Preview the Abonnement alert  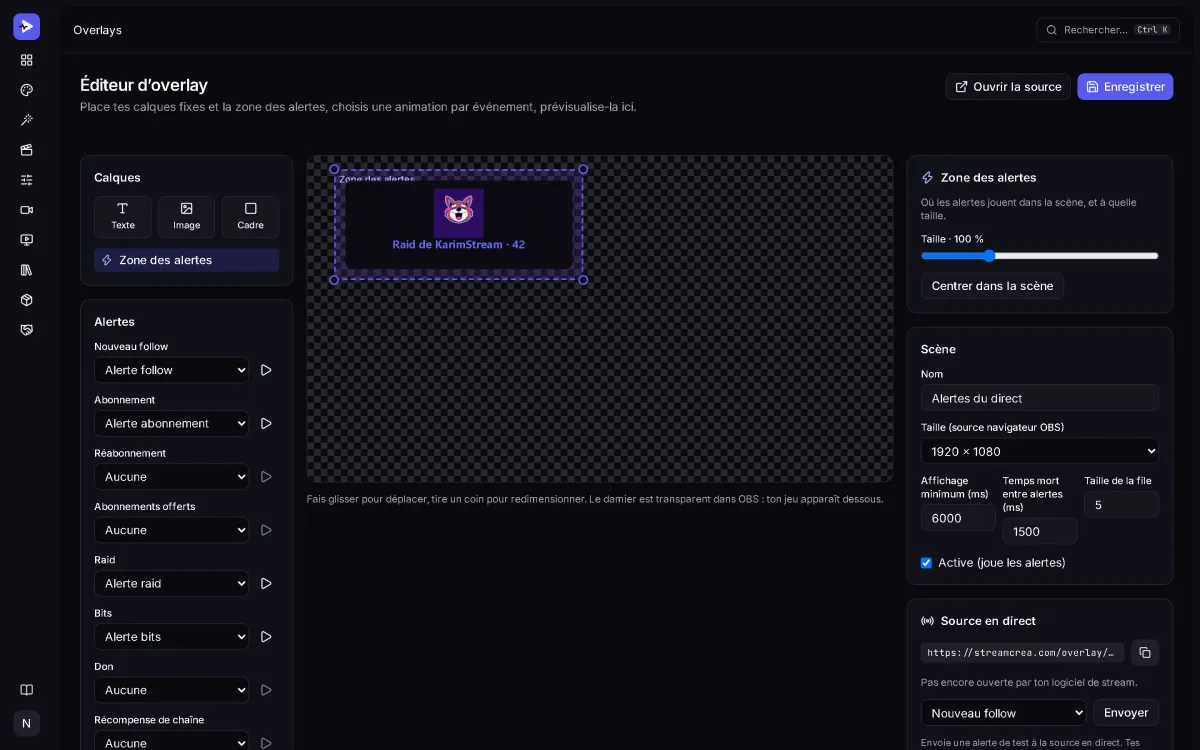click(266, 423)
